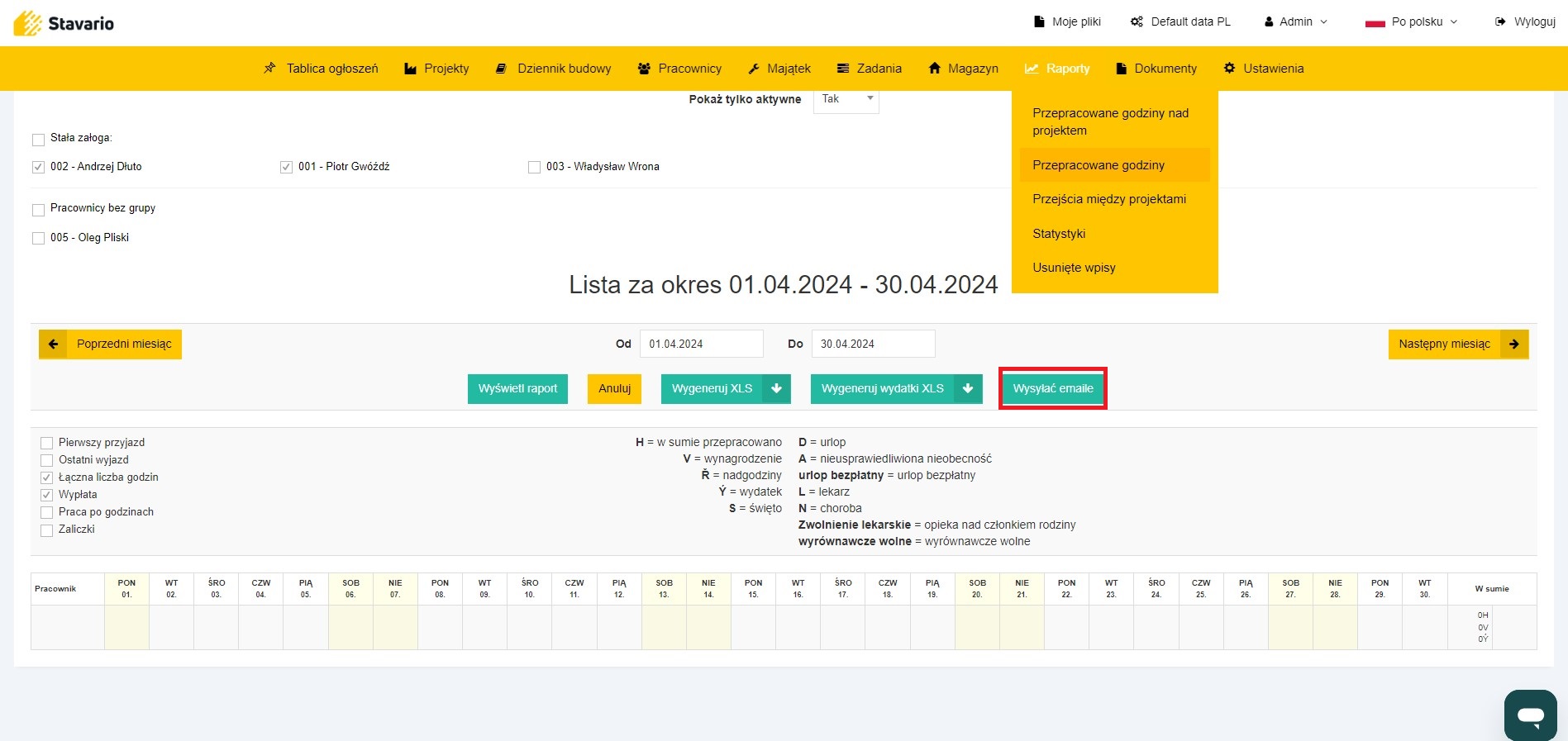Viewport: 1568px width, 741px height.
Task: Toggle Pracownicy bez grupy checkbox
Action: [38, 210]
